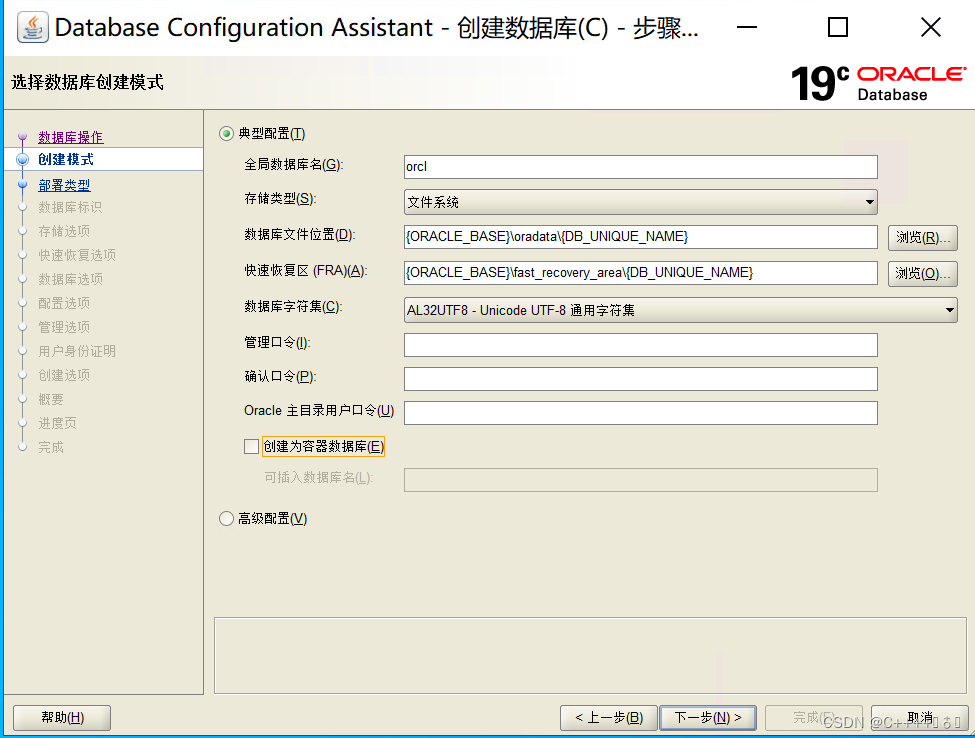Screen dimensions: 975x738
Task: Click the 取消 cancel button
Action: point(920,718)
